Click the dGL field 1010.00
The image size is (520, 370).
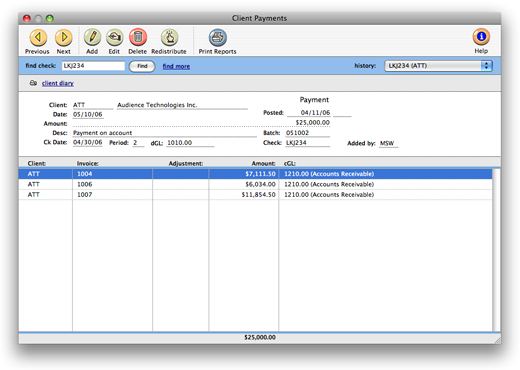pyautogui.click(x=190, y=143)
